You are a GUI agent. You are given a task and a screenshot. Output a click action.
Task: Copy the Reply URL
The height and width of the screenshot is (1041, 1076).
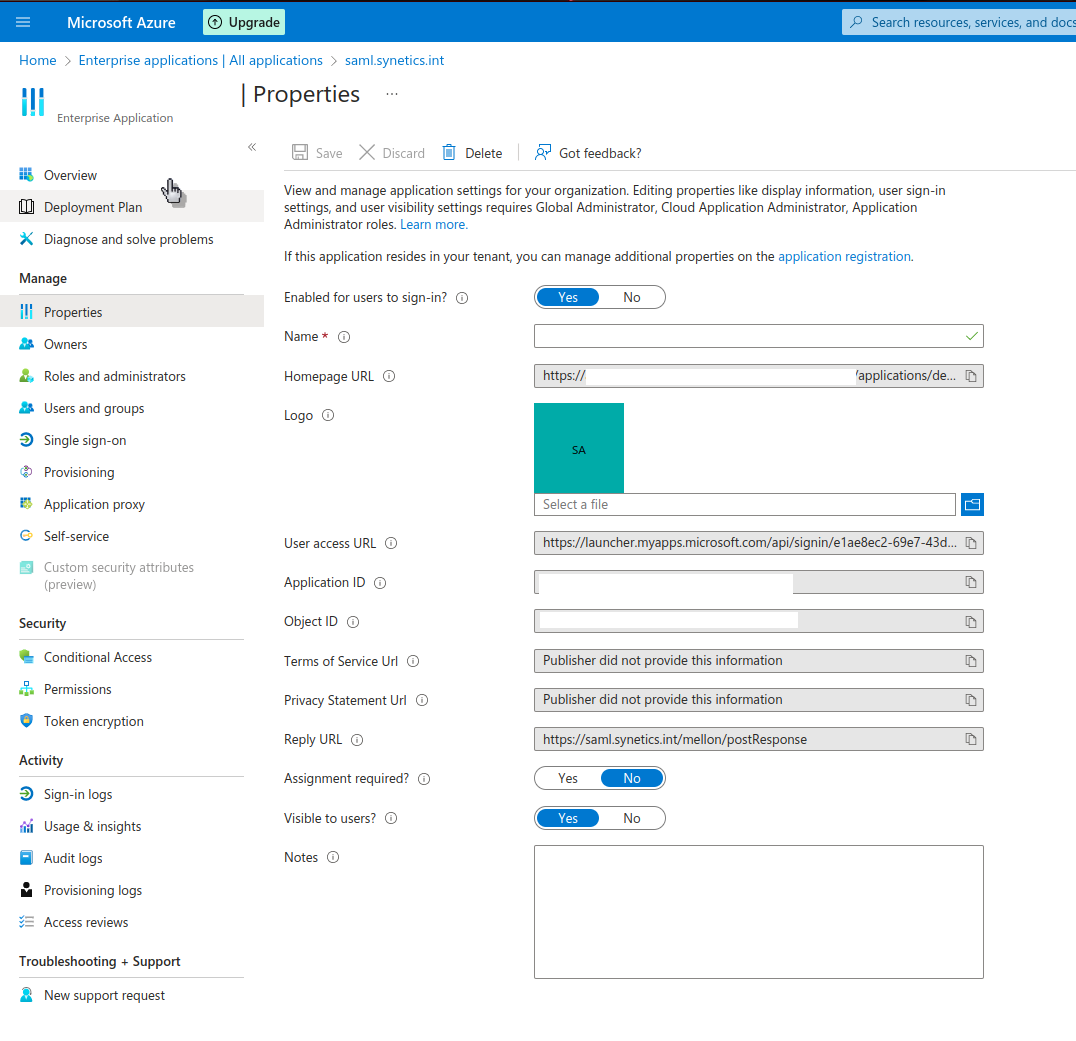coord(971,739)
